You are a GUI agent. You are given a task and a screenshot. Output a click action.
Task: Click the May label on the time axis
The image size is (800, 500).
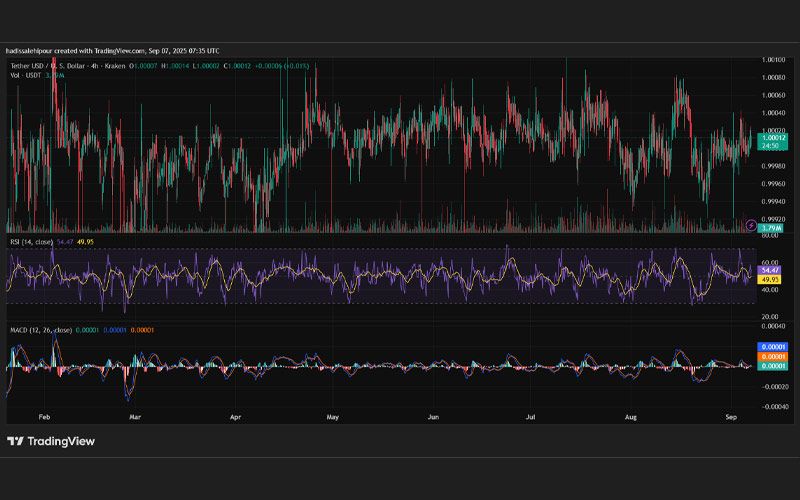[333, 417]
